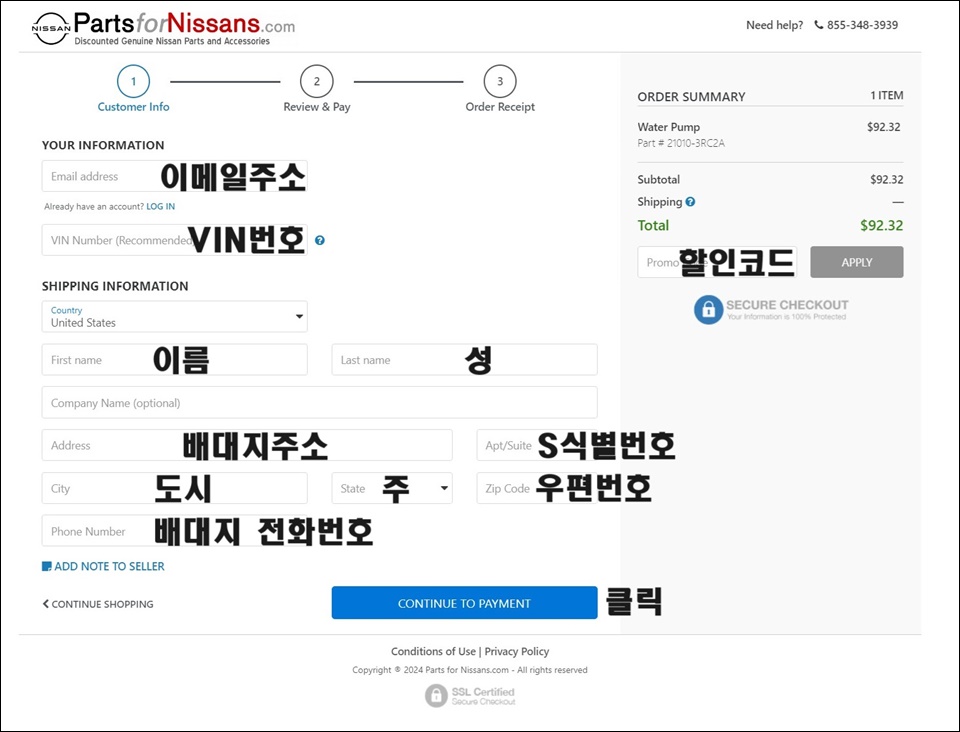Click into the Last name field
Viewport: 960px width, 732px height.
(464, 359)
